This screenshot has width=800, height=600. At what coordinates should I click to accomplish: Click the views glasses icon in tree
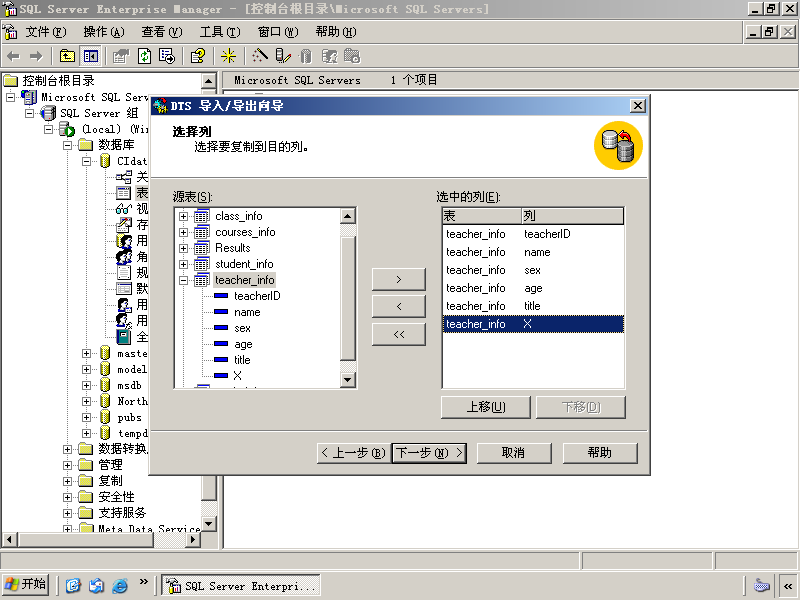(124, 209)
